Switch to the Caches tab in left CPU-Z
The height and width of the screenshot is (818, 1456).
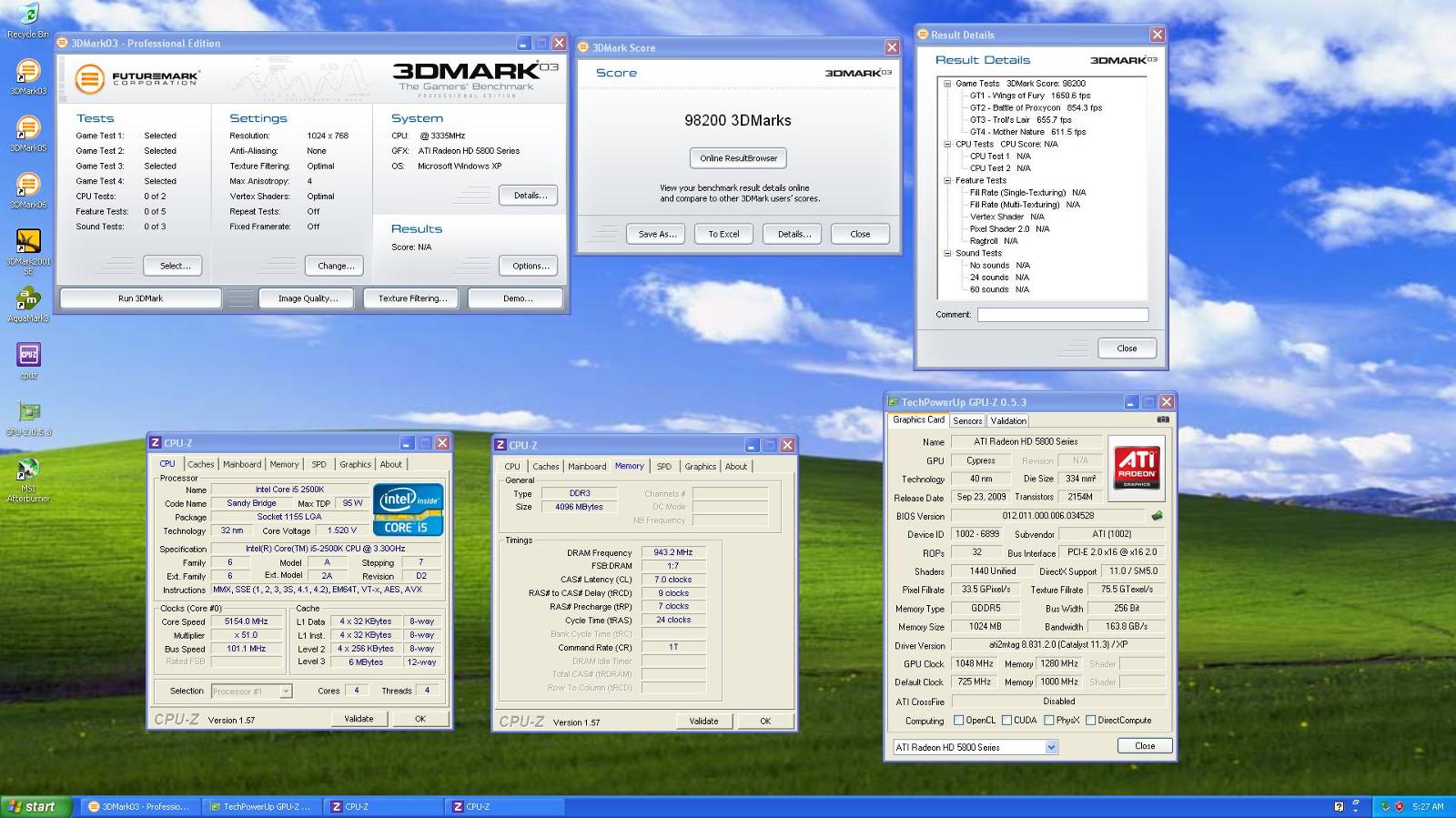[201, 464]
